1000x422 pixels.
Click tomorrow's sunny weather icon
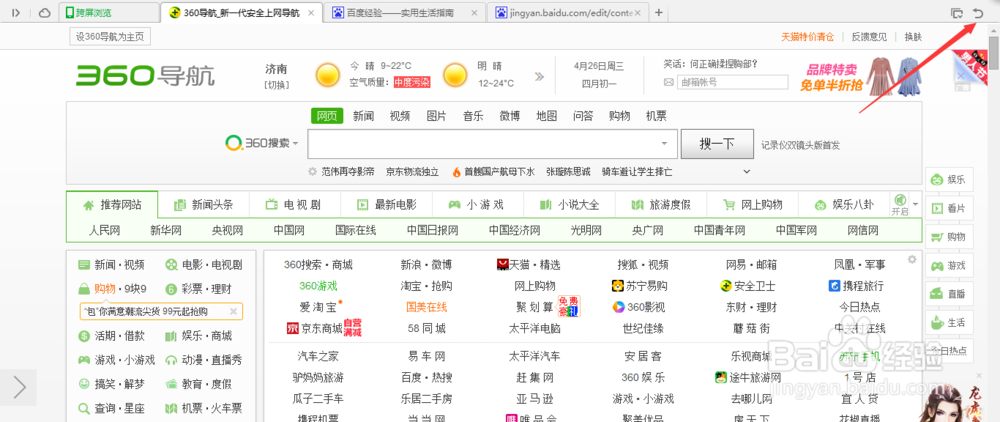(x=455, y=75)
